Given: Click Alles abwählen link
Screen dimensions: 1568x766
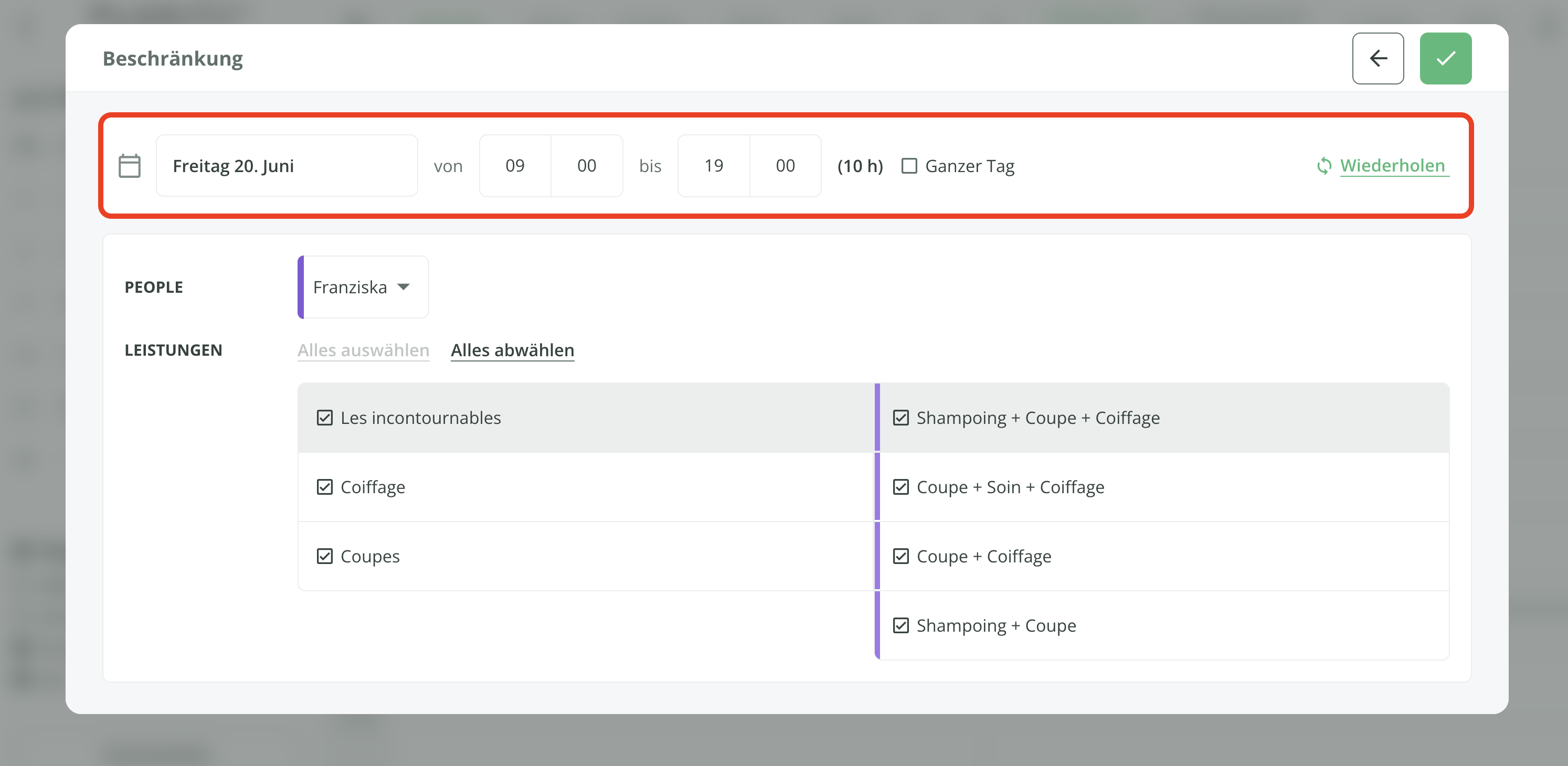Looking at the screenshot, I should pos(512,350).
